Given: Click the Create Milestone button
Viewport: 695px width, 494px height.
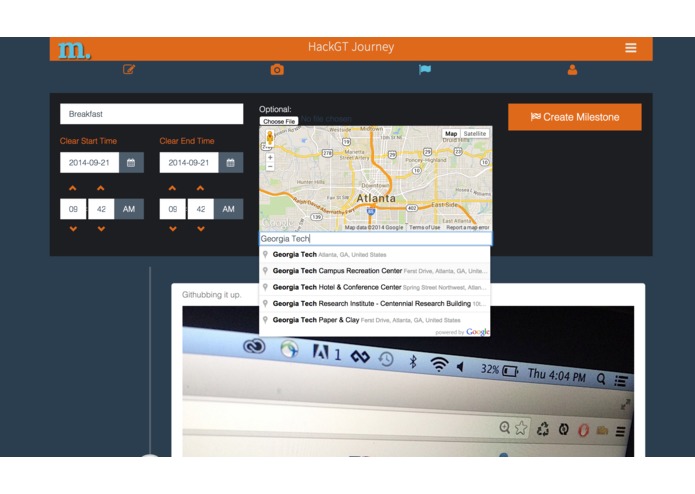Looking at the screenshot, I should coord(574,117).
